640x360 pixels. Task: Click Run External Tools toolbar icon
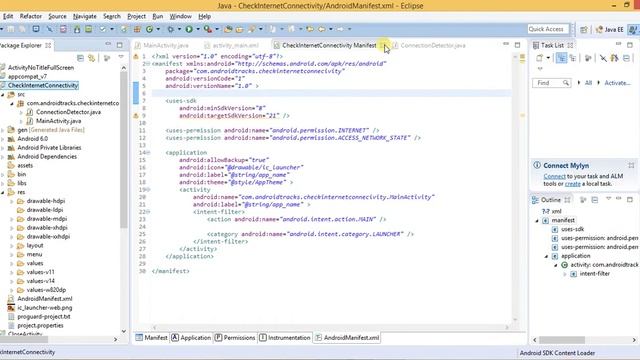click(208, 29)
